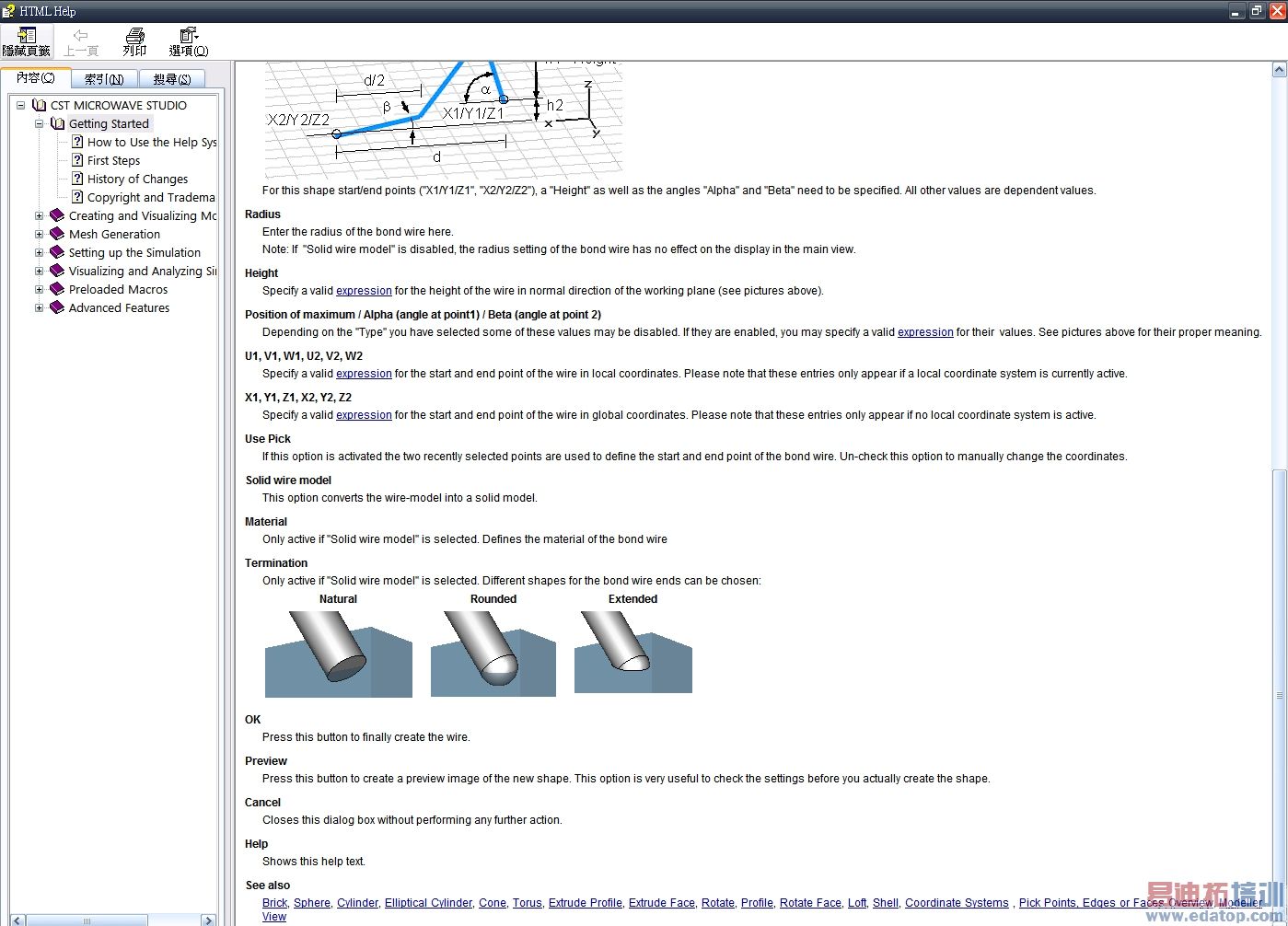Open the Elliptical Cylinder link
This screenshot has width=1288, height=926.
428,903
